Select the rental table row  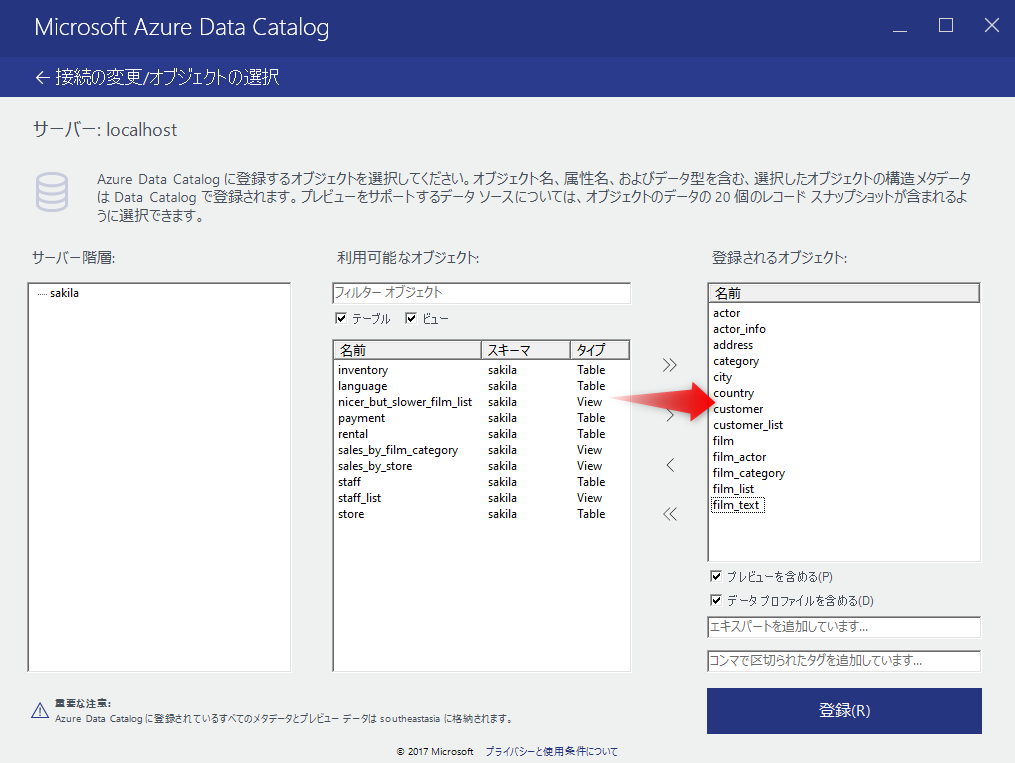[481, 434]
